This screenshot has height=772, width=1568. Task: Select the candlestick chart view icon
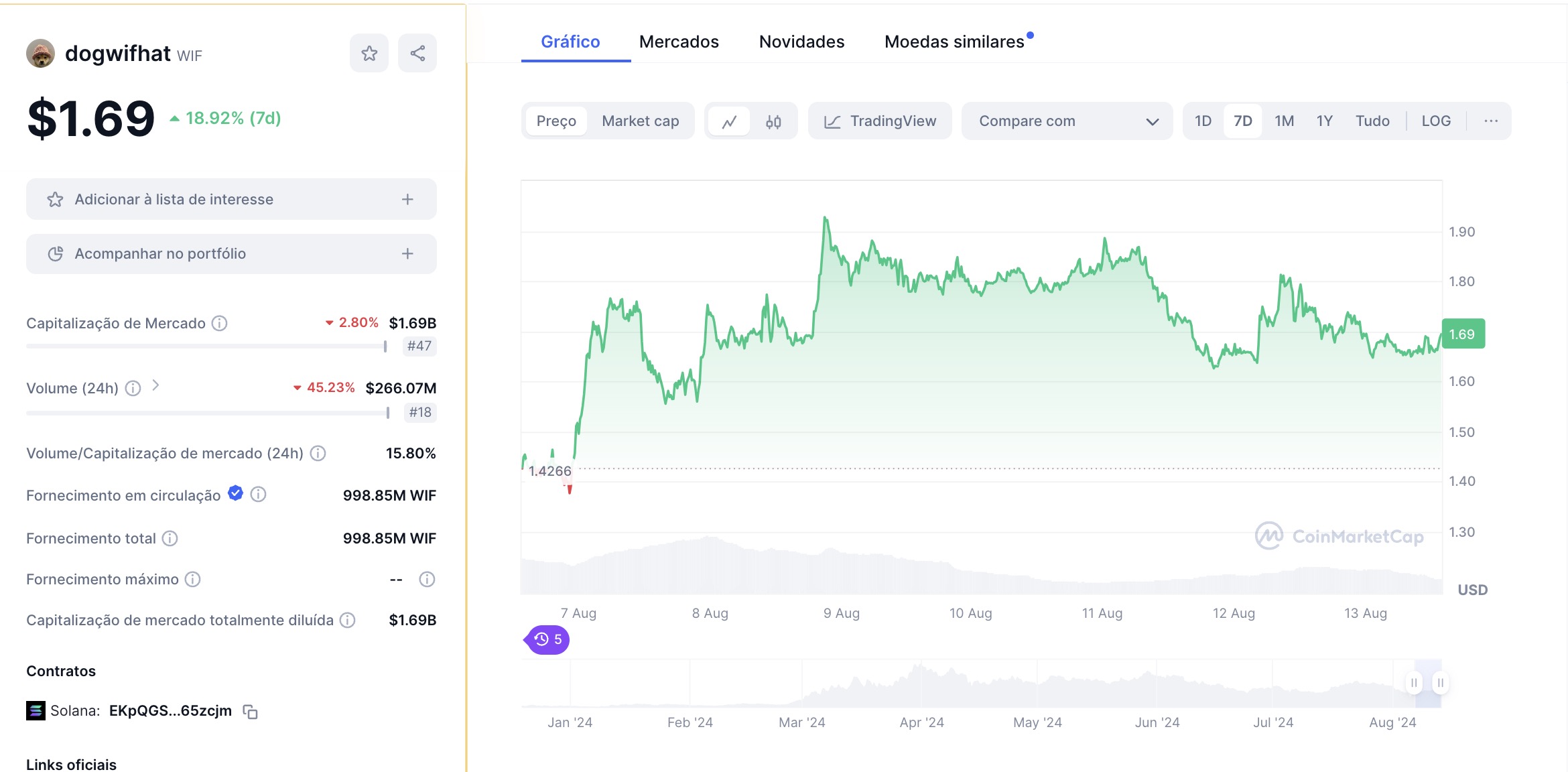point(773,121)
